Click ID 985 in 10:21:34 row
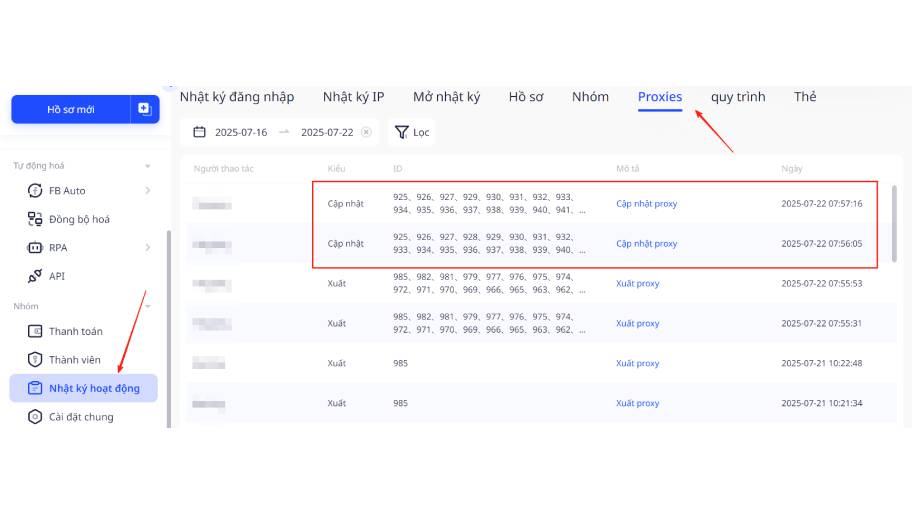Image resolution: width=912 pixels, height=513 pixels. pyautogui.click(x=400, y=403)
